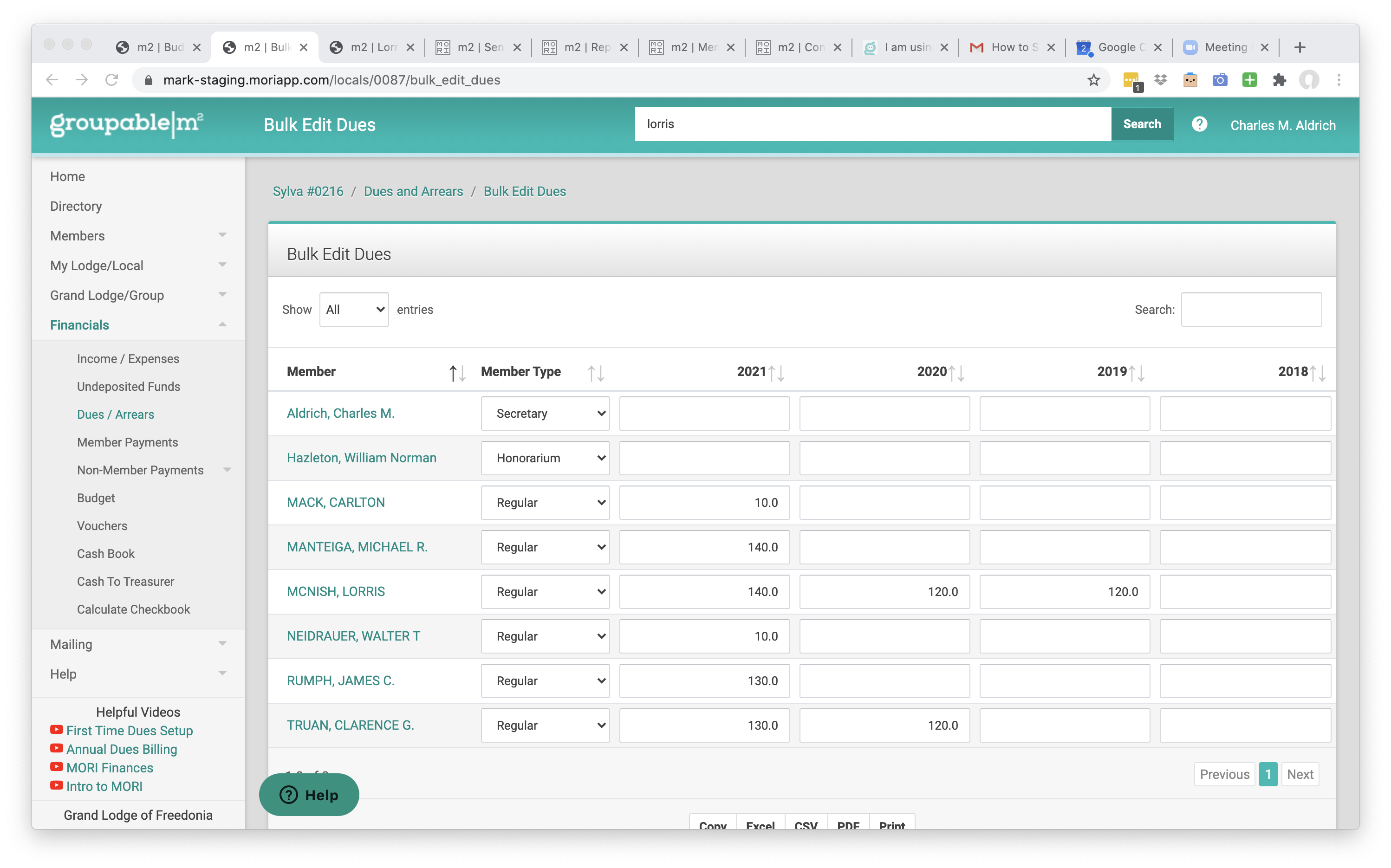1391x868 pixels.
Task: Change Hazleton's Honorarium member type
Action: tap(545, 458)
